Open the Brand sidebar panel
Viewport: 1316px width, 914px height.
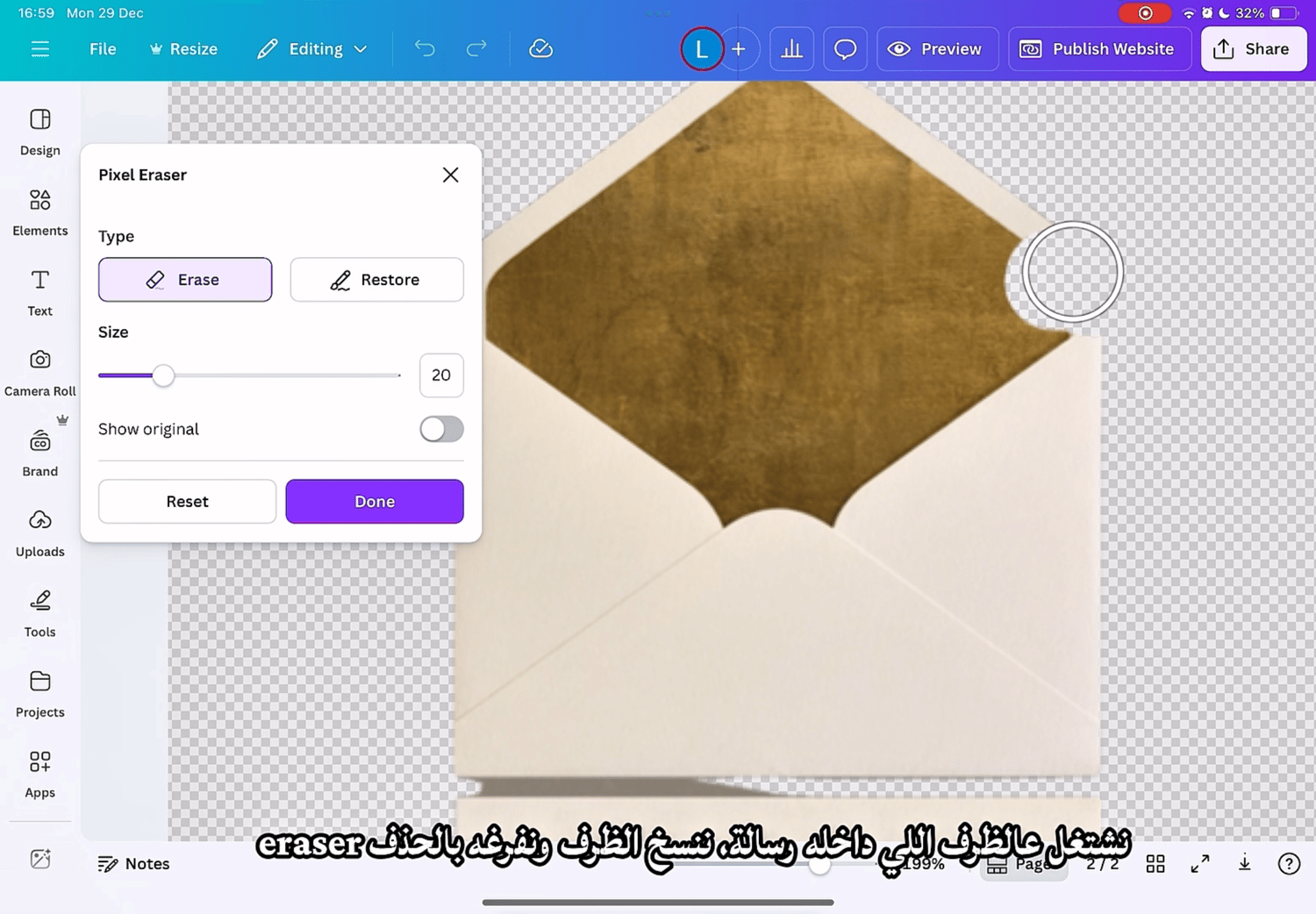point(40,453)
